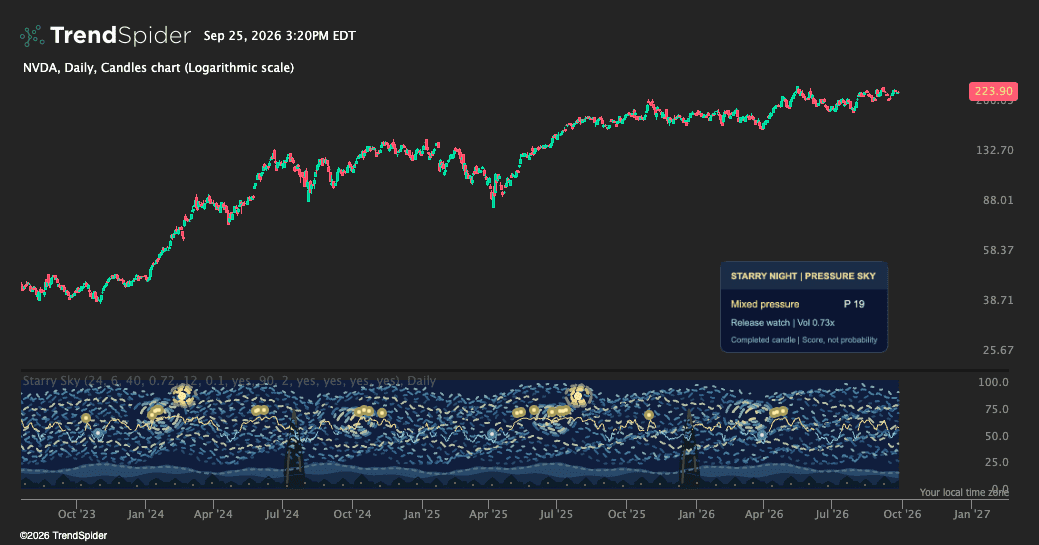Viewport: 1039px width, 545px height.
Task: Click the Starry Sky indicator parameters label
Action: pyautogui.click(x=229, y=381)
